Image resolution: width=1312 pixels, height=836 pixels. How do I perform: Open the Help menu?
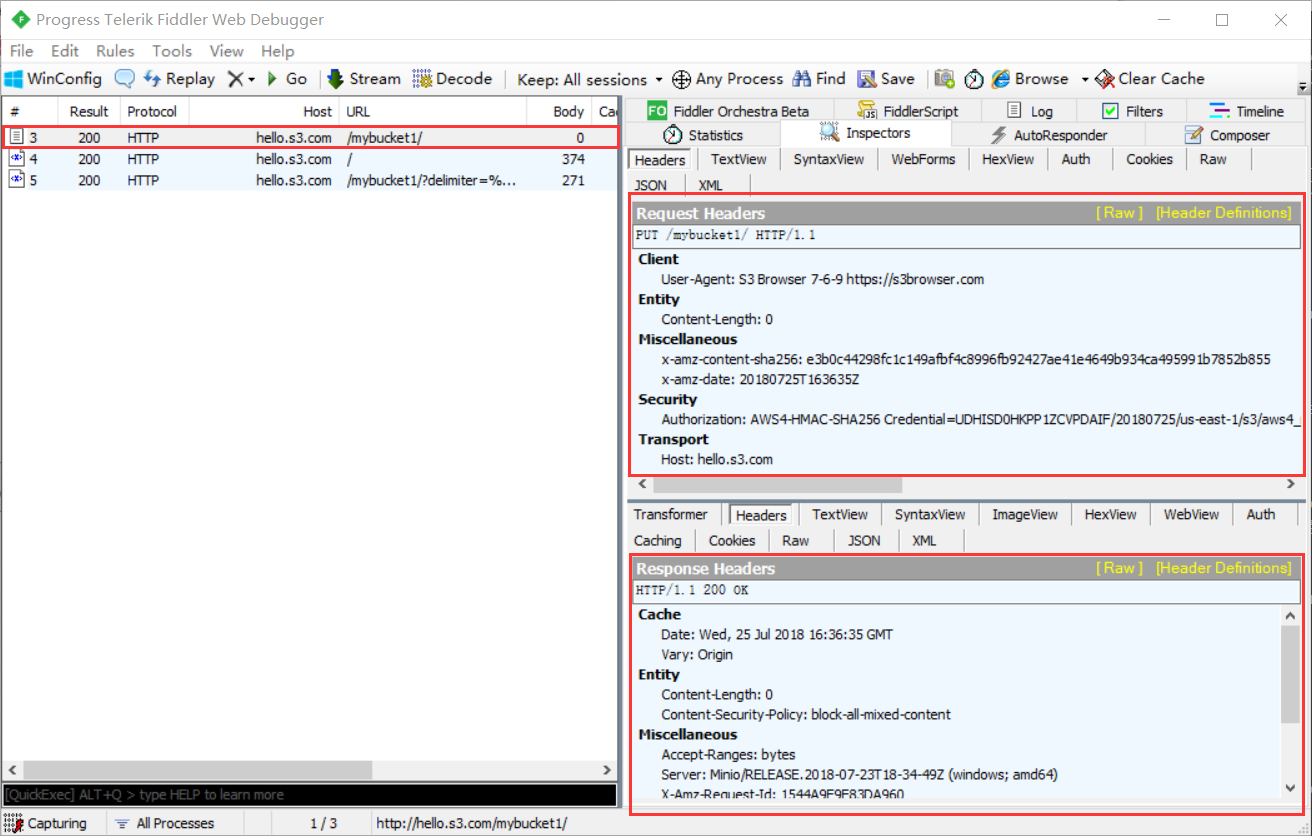click(277, 51)
